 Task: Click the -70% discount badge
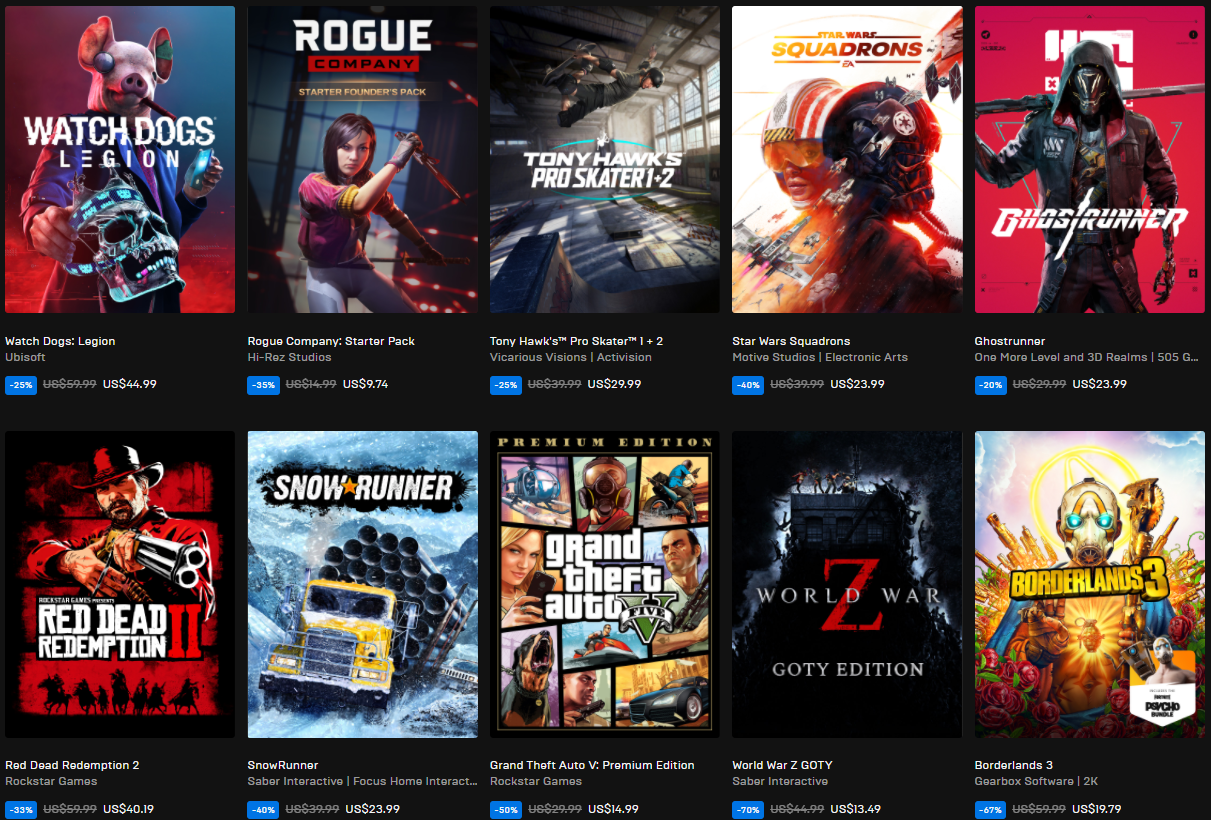tap(748, 809)
